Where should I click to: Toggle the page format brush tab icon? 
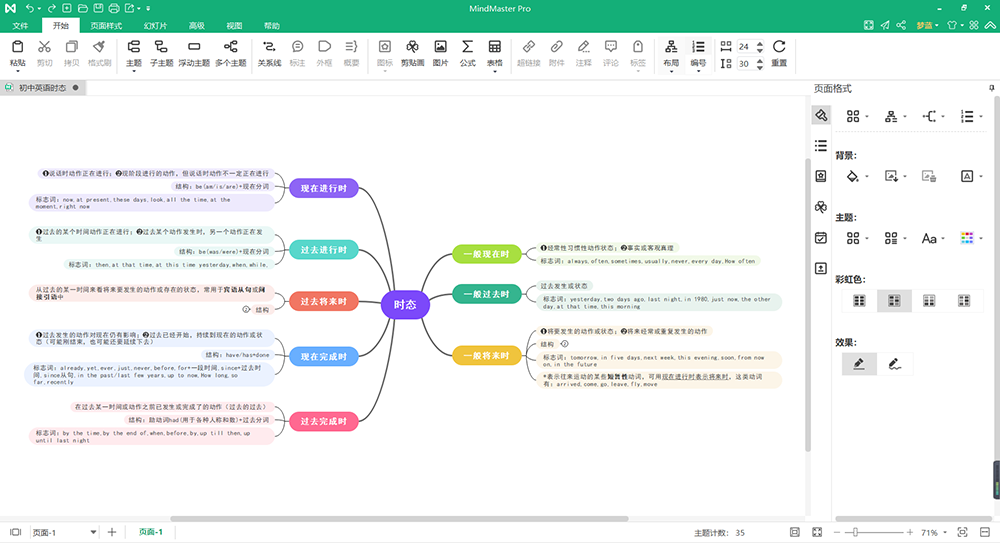[821, 115]
